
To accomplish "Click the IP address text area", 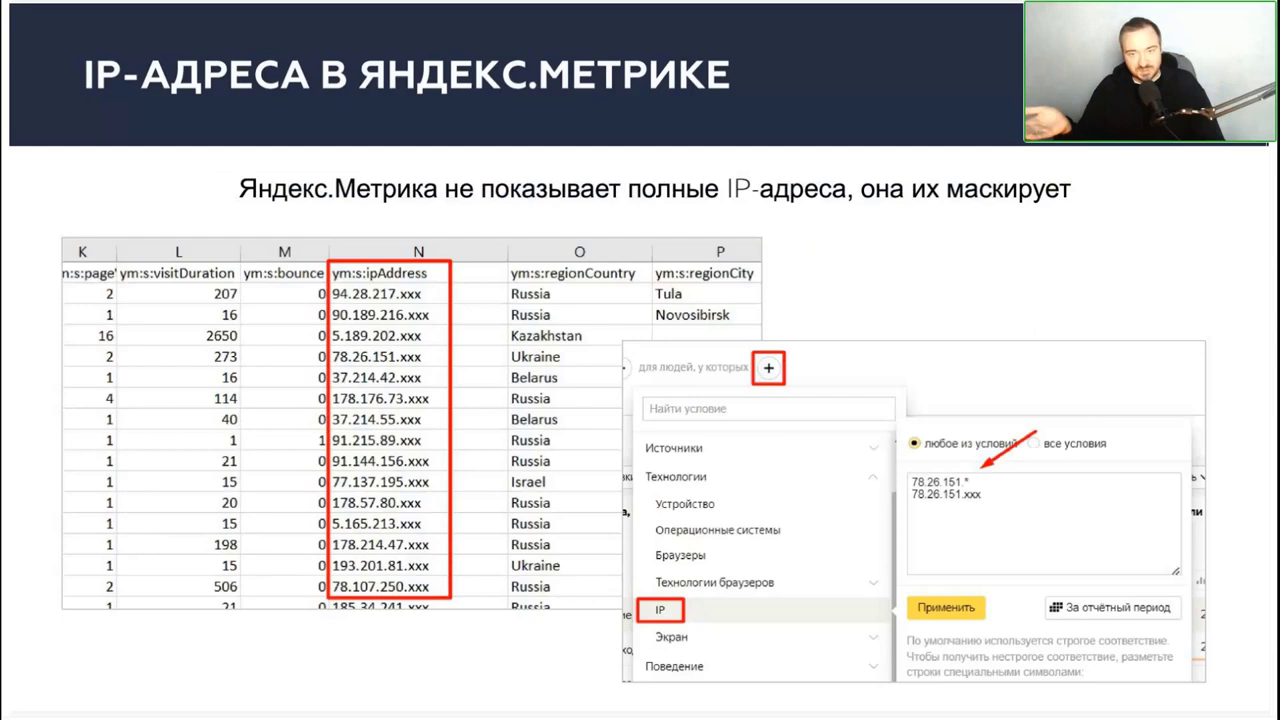I will (1044, 524).
